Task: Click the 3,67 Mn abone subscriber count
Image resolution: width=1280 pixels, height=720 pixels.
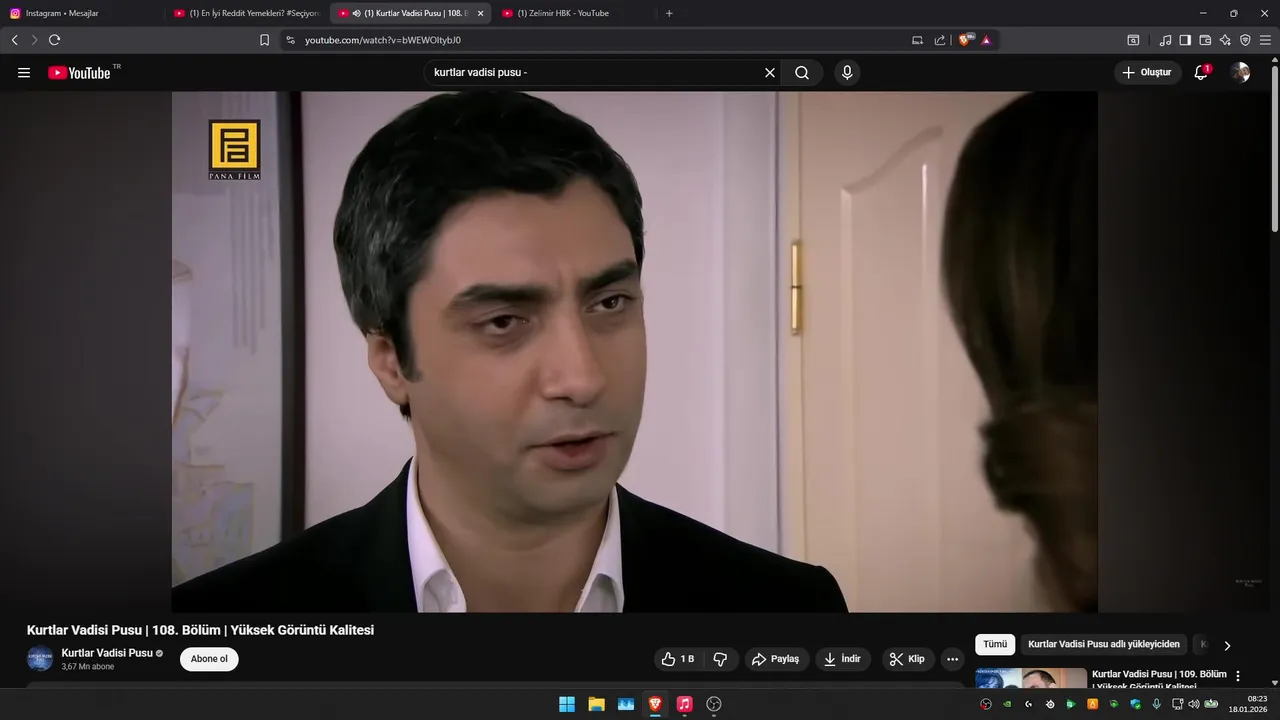Action: click(x=88, y=667)
